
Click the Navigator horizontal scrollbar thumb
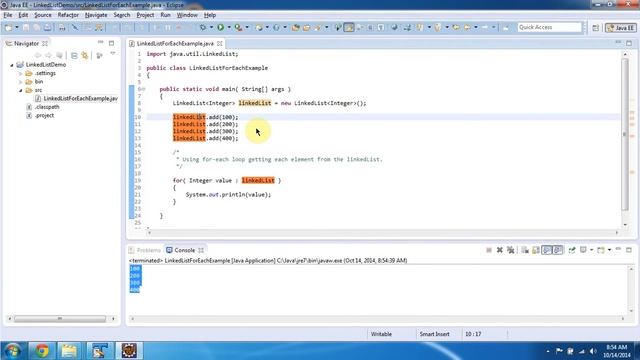[x=60, y=318]
